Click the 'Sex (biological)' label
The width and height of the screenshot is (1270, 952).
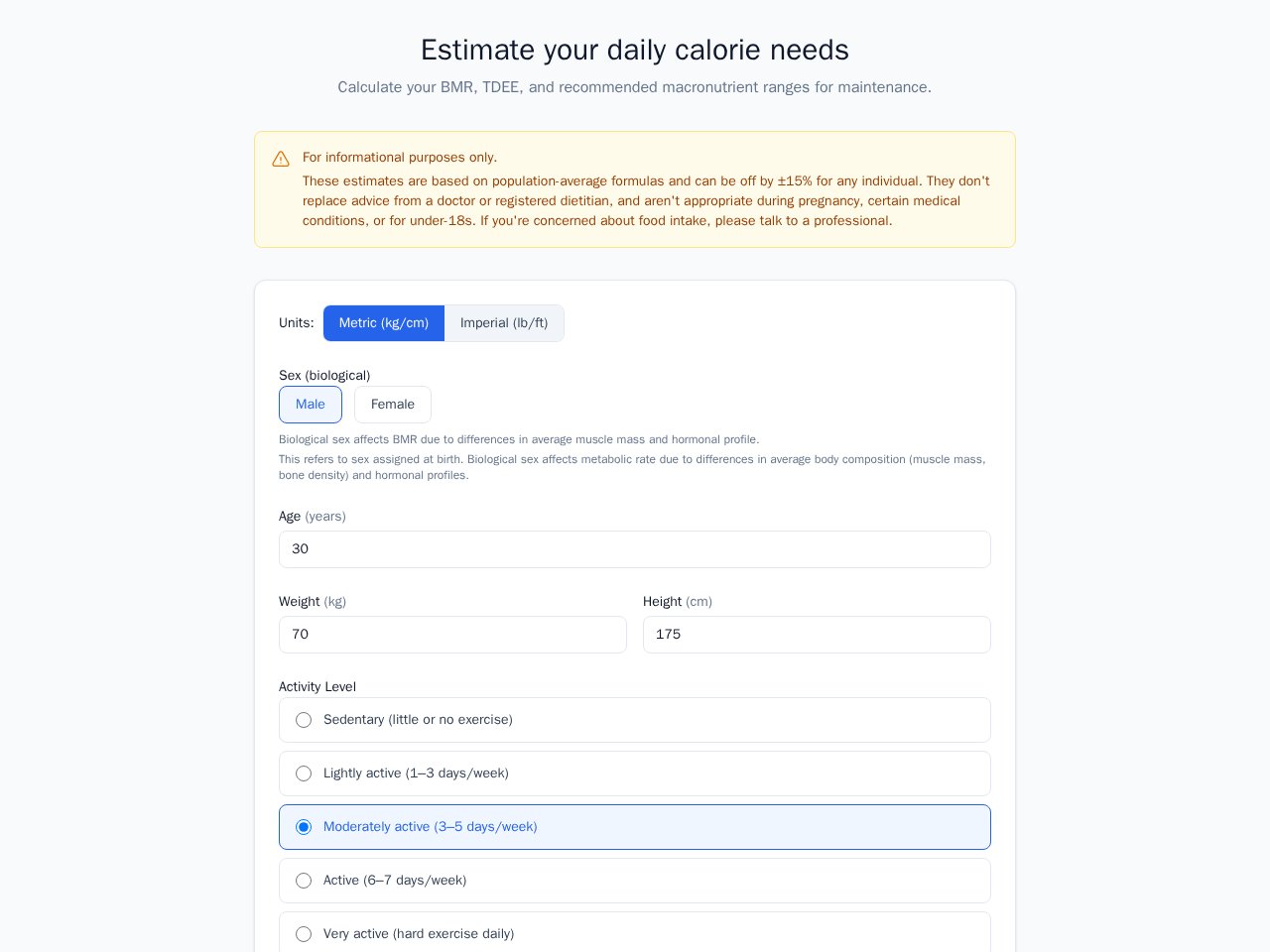[324, 376]
